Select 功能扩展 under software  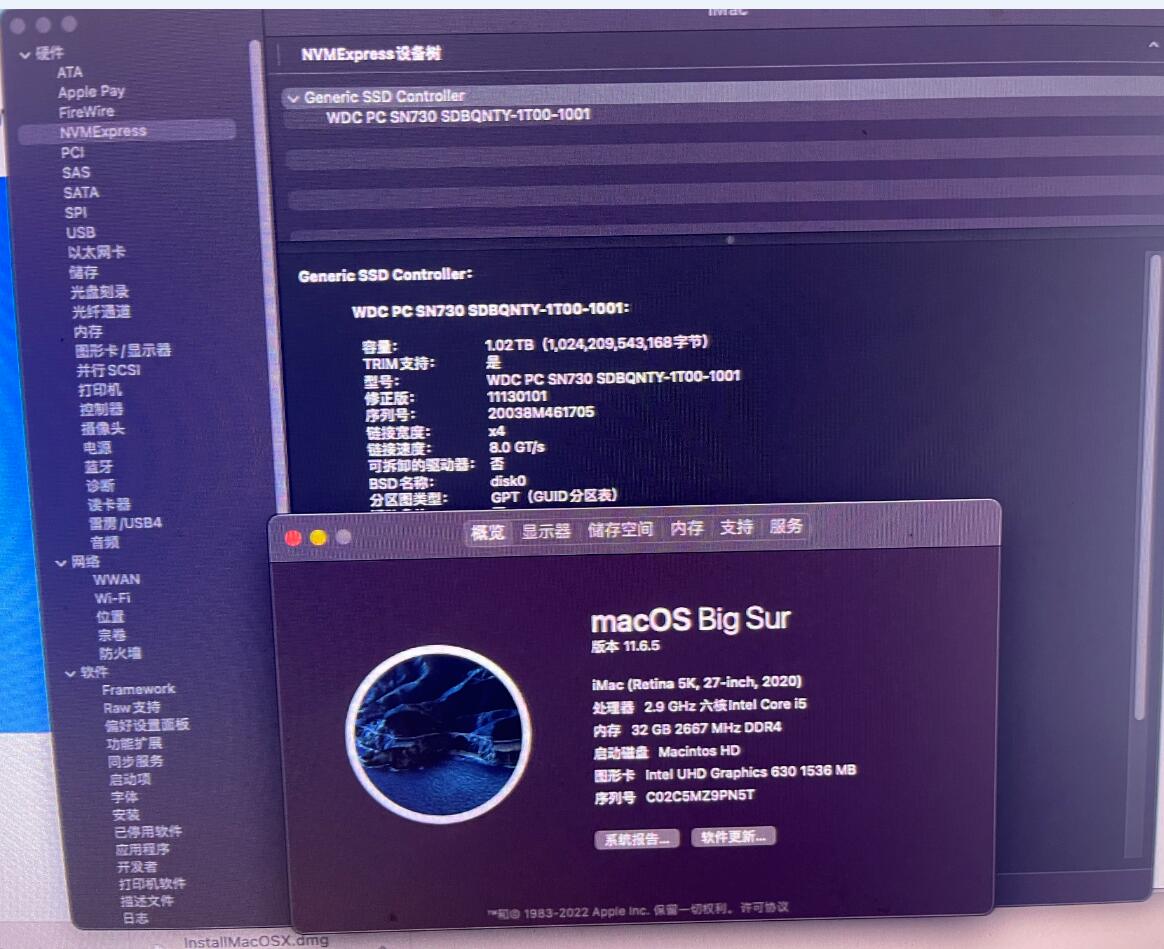134,744
